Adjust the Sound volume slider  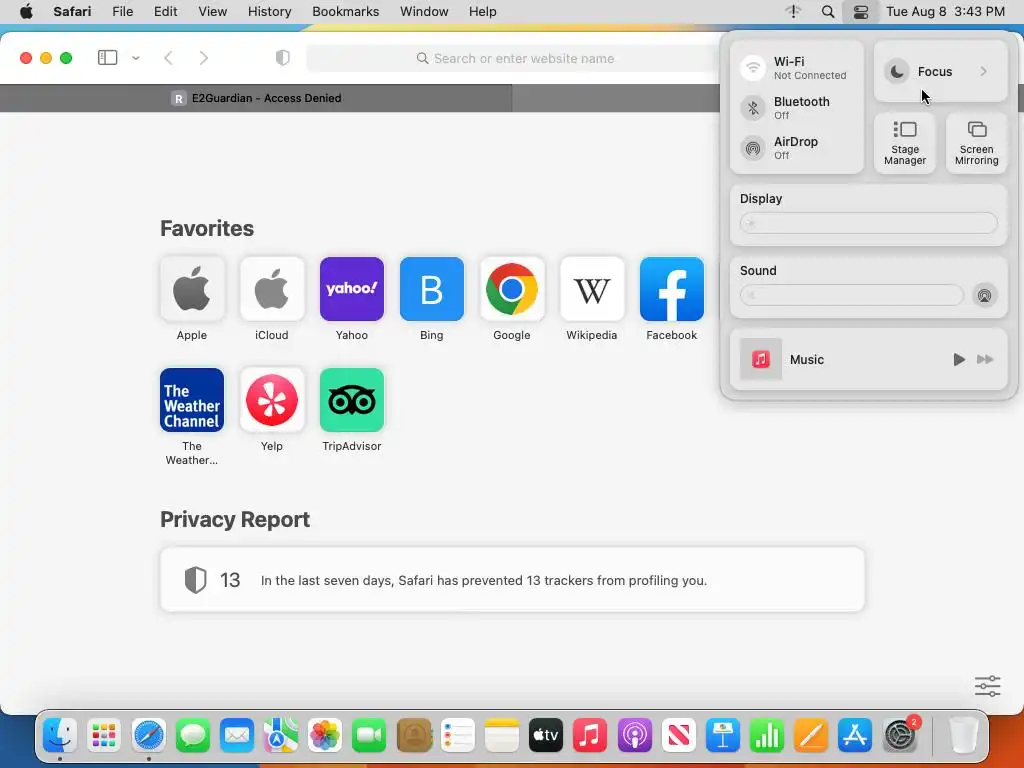coord(852,295)
